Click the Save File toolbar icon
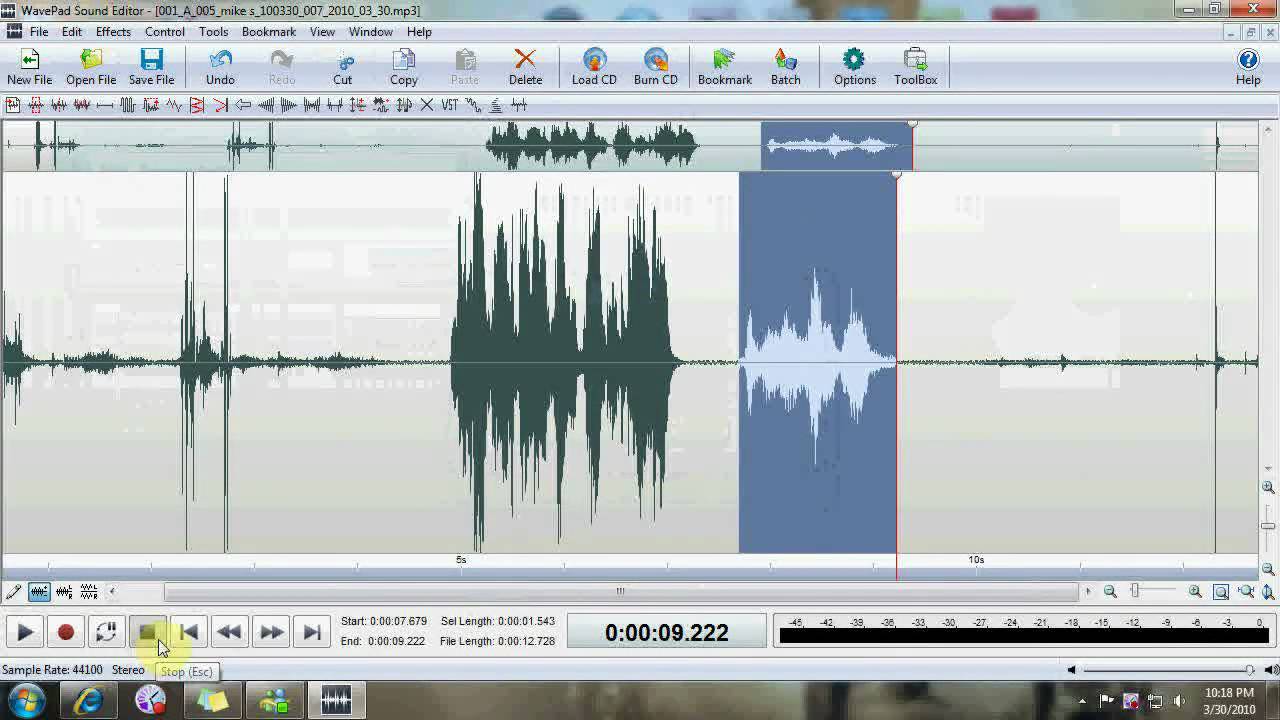This screenshot has width=1280, height=720. coord(152,67)
